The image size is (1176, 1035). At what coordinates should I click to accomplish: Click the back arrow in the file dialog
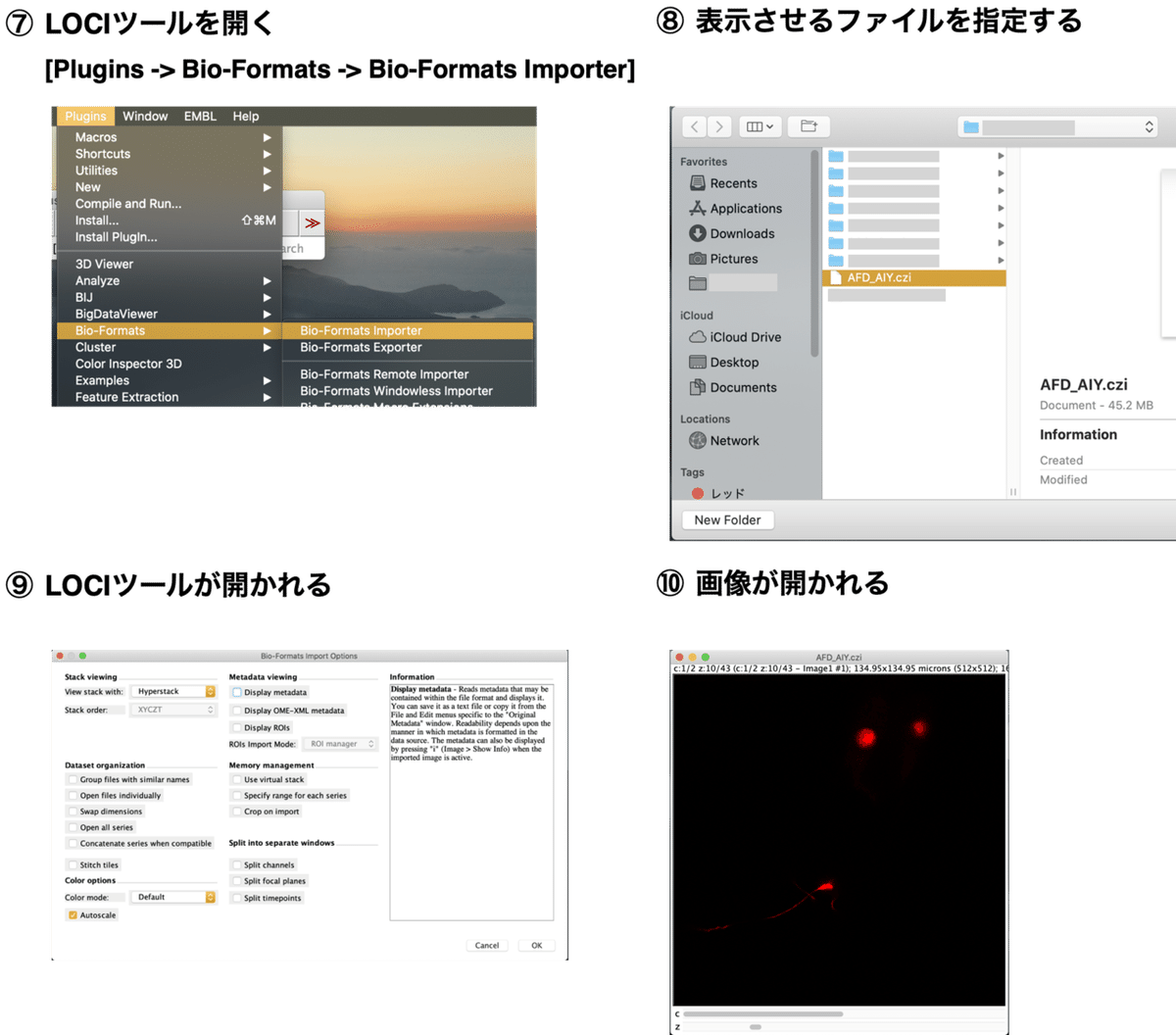tap(694, 126)
